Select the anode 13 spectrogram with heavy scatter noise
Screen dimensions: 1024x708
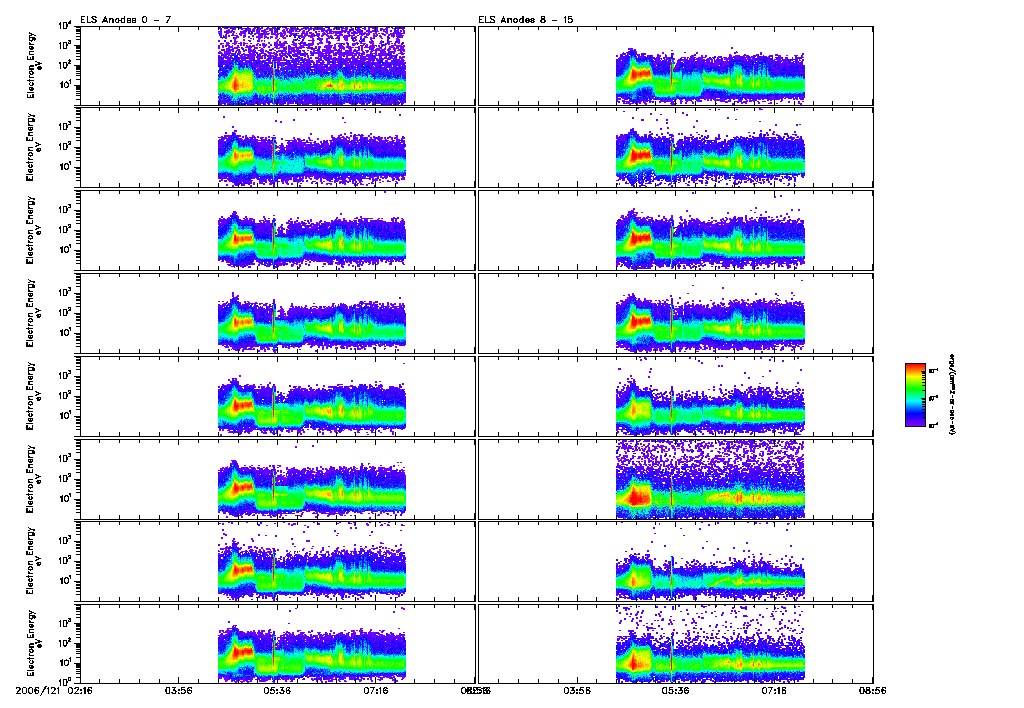675,479
